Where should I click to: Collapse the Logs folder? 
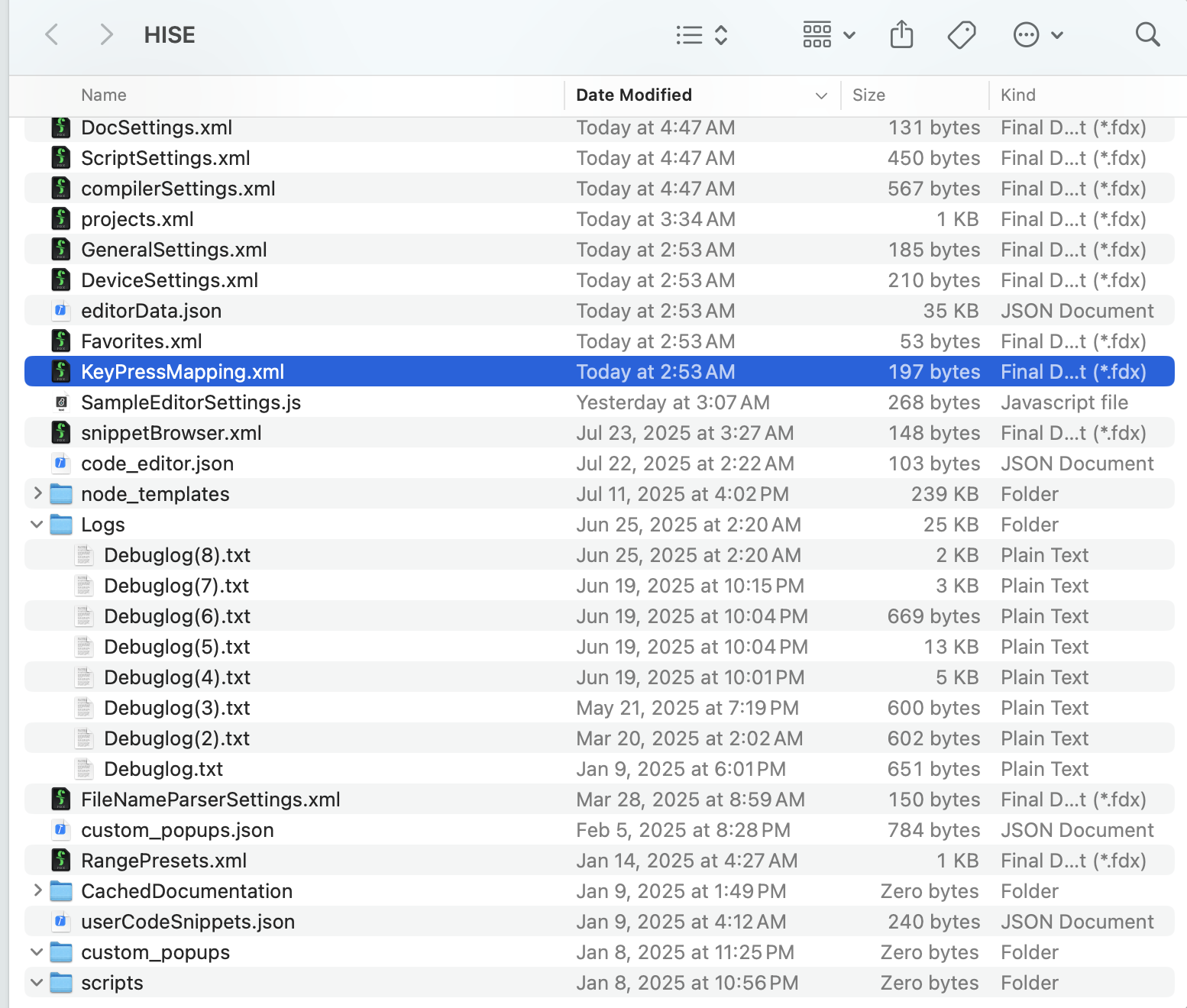coord(37,525)
